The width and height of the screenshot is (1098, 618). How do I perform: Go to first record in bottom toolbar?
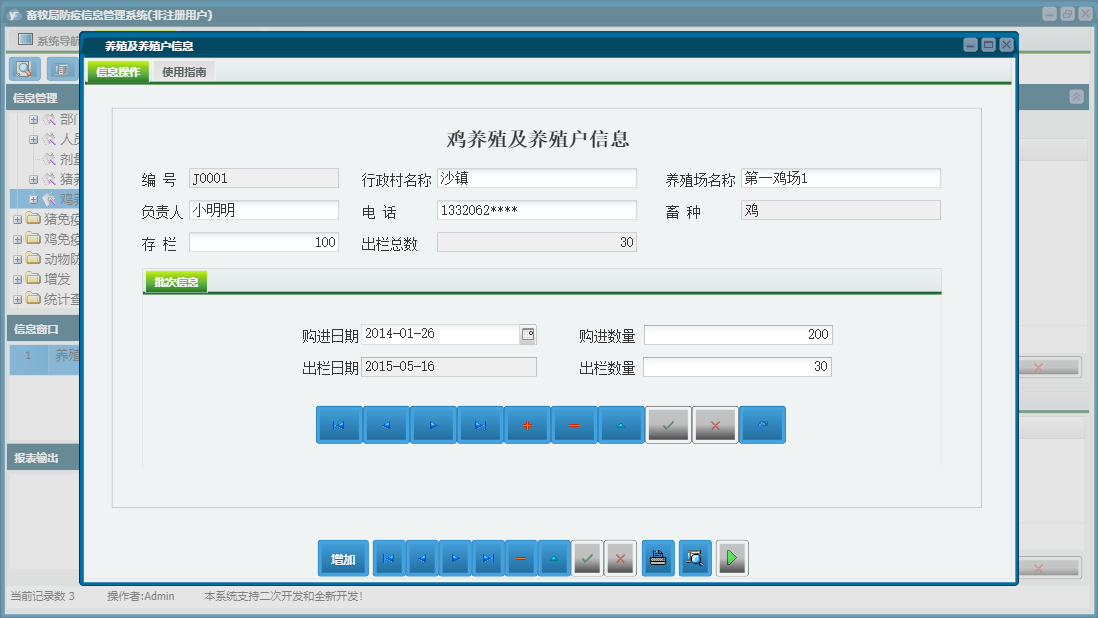[x=389, y=559]
